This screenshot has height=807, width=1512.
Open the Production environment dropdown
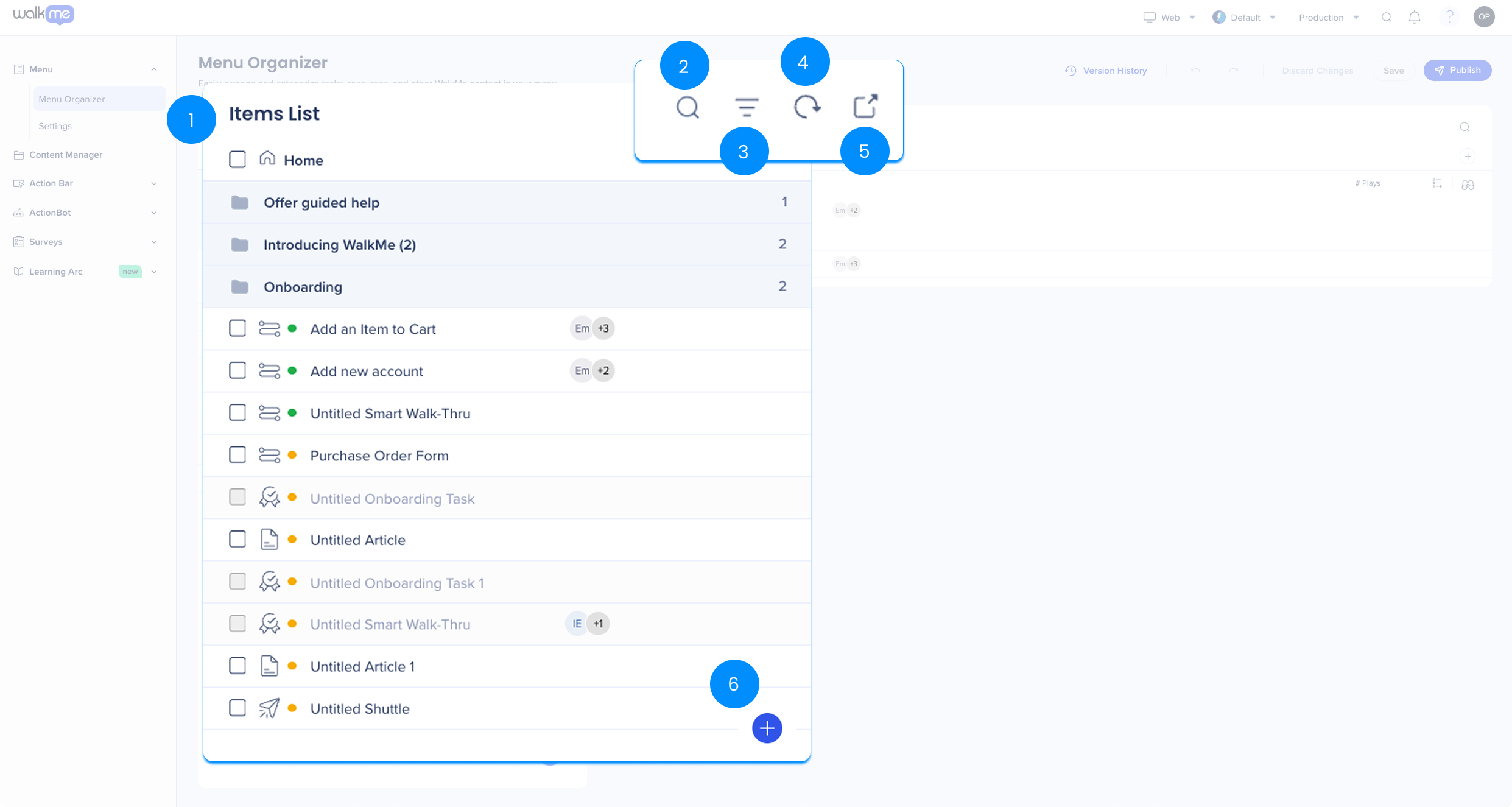pos(1328,18)
